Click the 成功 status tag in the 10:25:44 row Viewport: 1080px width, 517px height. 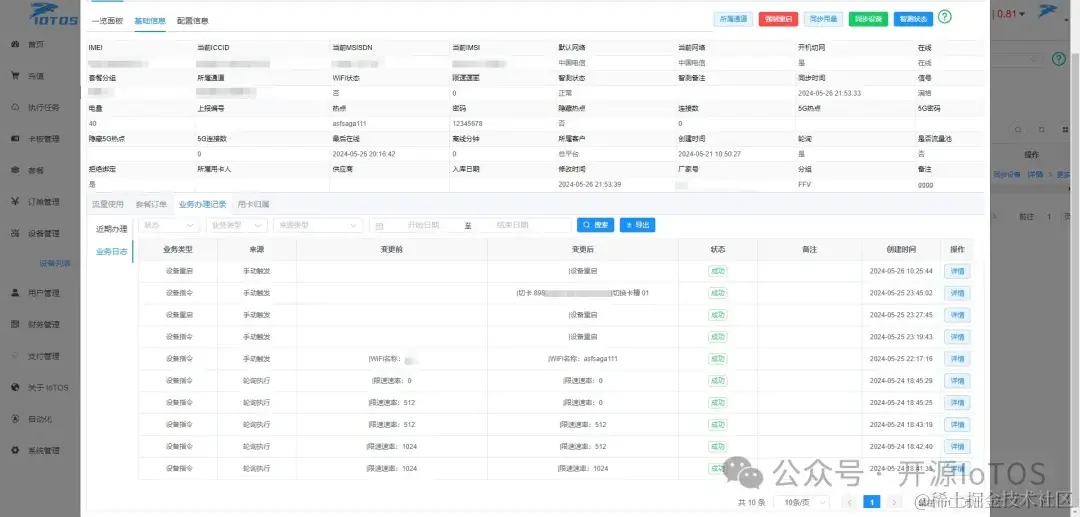pyautogui.click(x=718, y=271)
